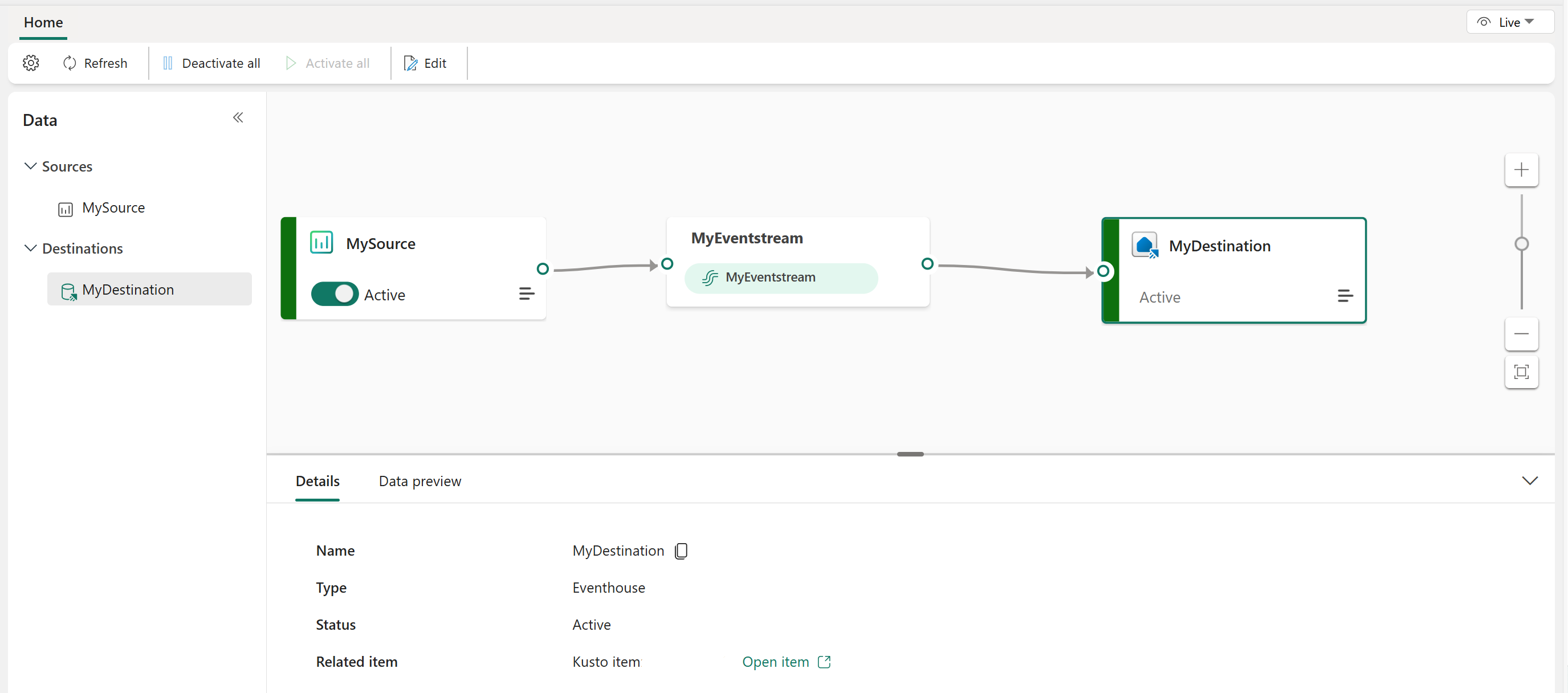1568x693 pixels.
Task: Click the Deactivate all button
Action: tap(212, 63)
